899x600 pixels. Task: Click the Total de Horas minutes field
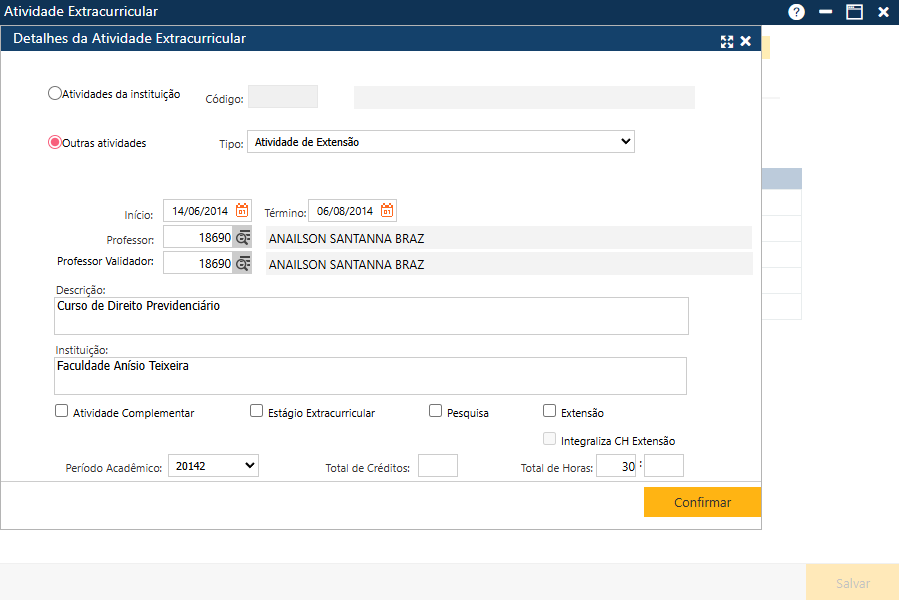coord(664,466)
